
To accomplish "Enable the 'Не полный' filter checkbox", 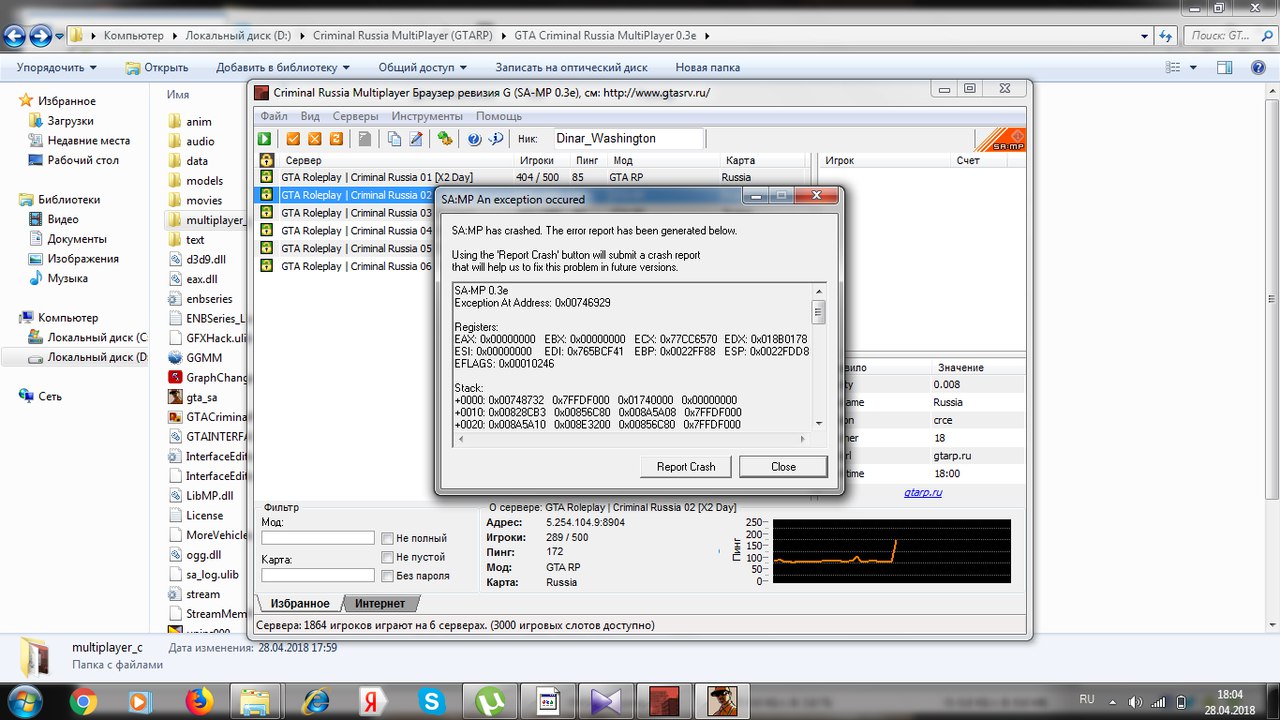I will click(388, 538).
